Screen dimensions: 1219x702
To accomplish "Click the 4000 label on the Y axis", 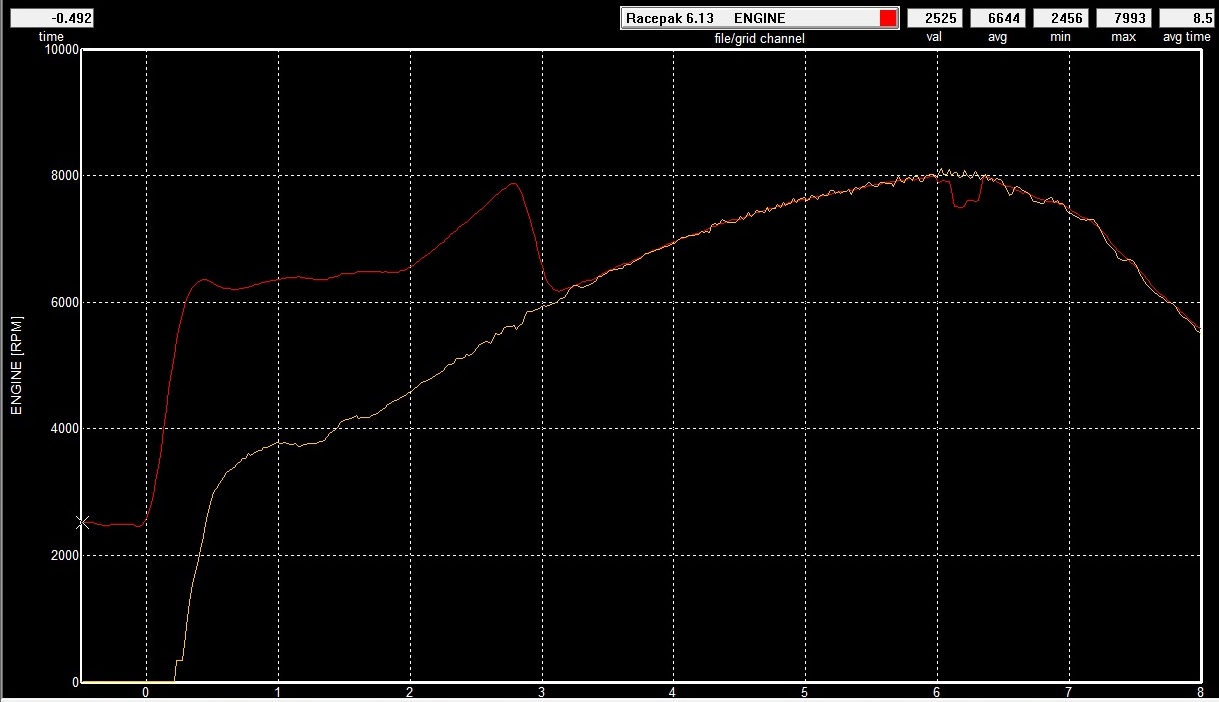I will coord(65,429).
